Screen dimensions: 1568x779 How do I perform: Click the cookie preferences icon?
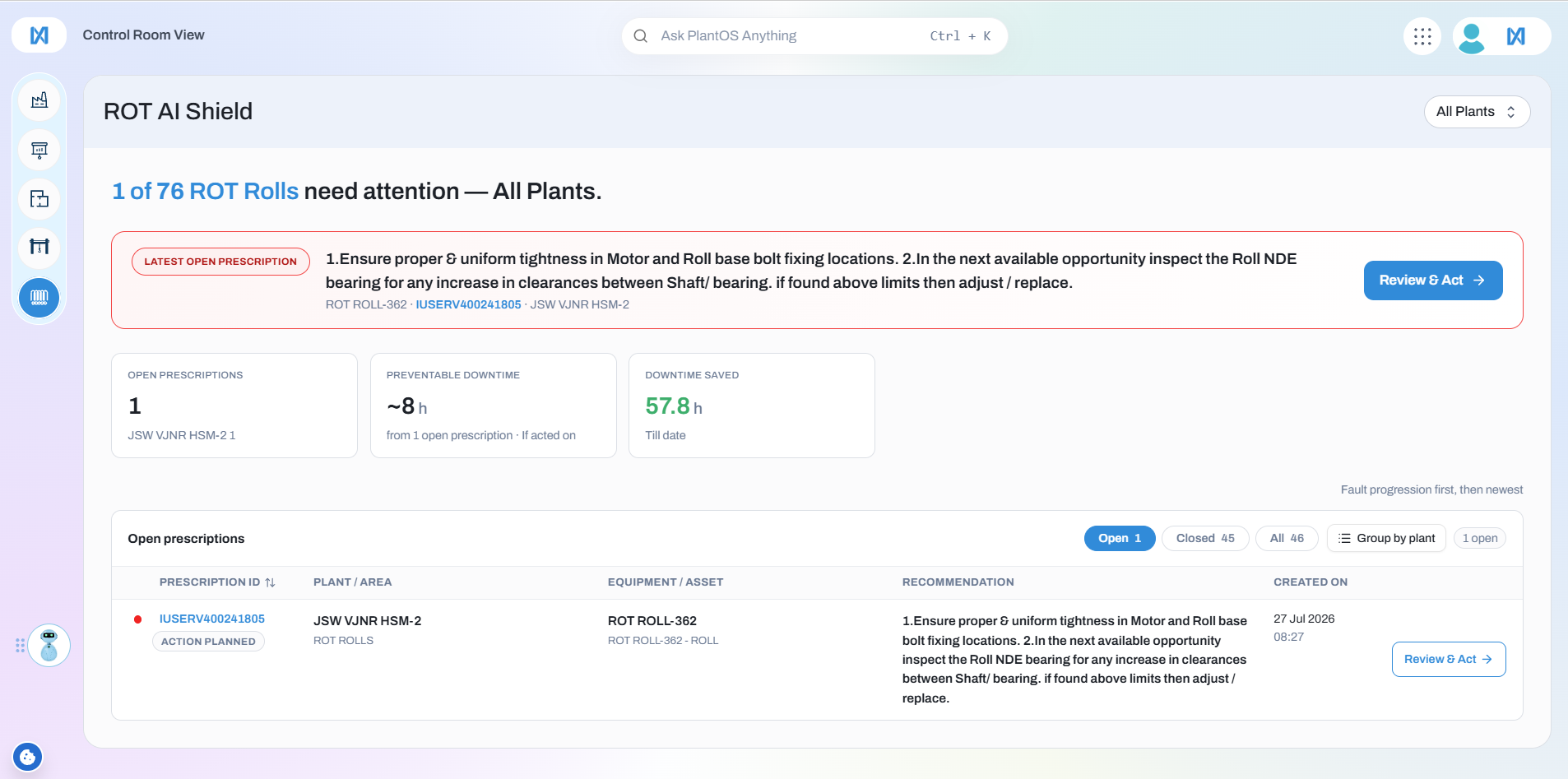coord(27,757)
